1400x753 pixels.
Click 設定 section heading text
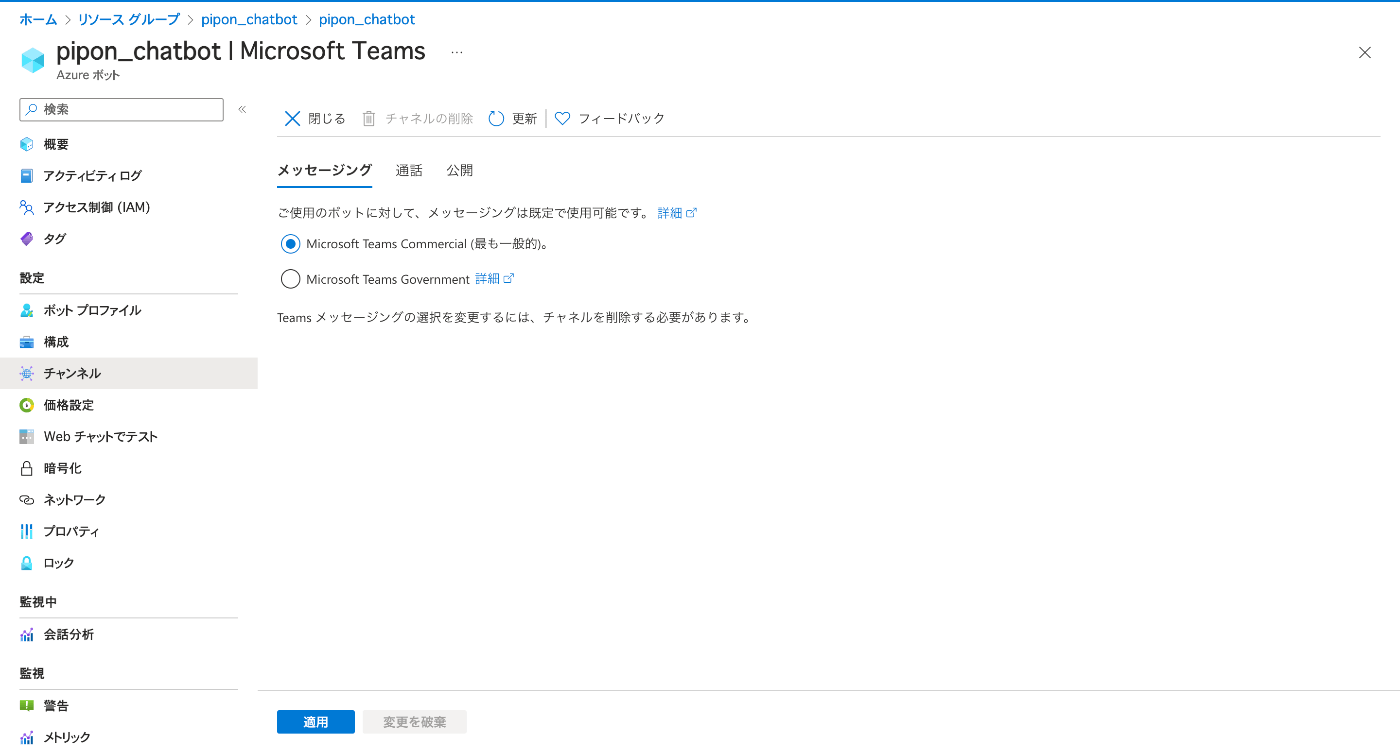pos(32,278)
